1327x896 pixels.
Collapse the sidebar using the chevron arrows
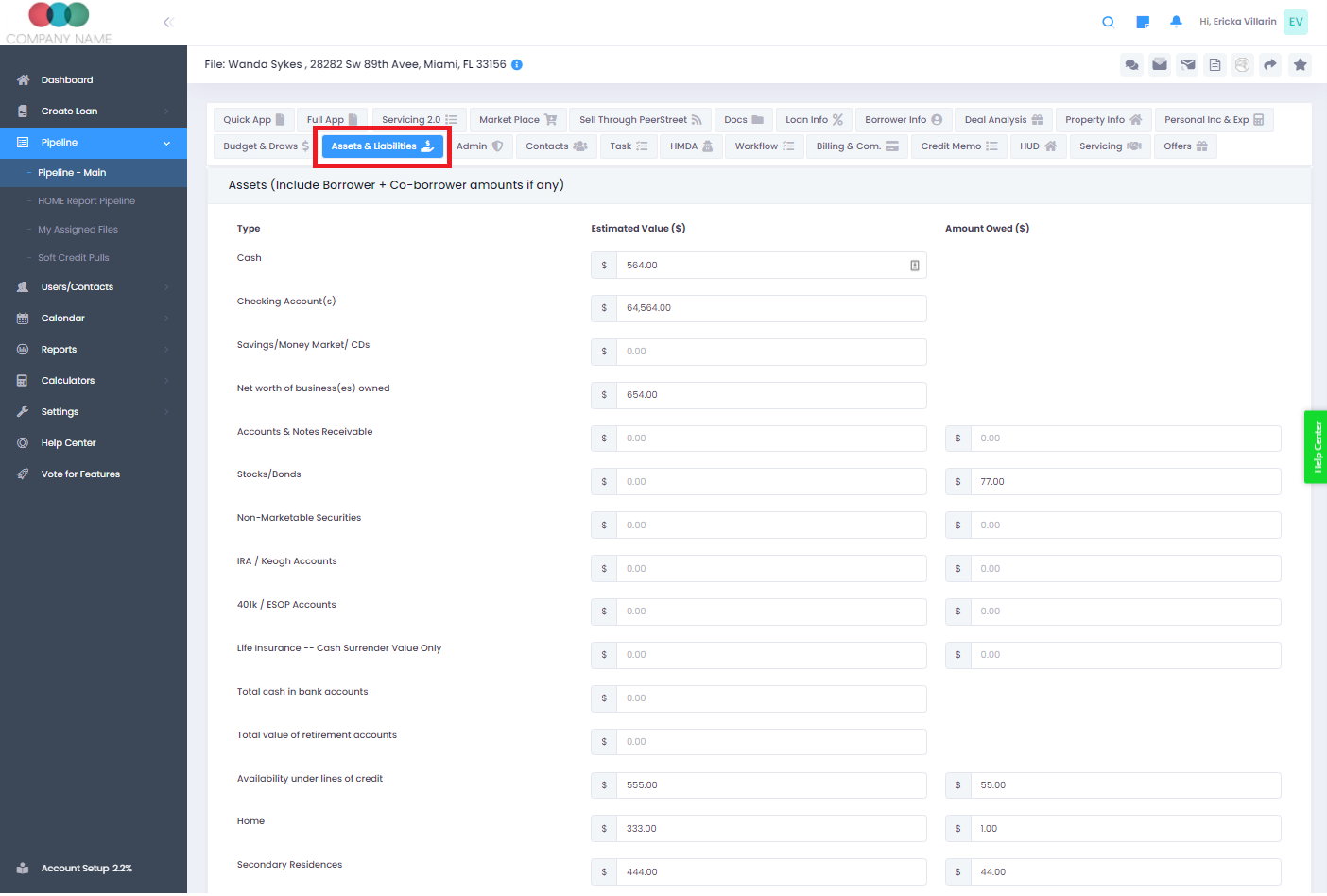pyautogui.click(x=168, y=22)
